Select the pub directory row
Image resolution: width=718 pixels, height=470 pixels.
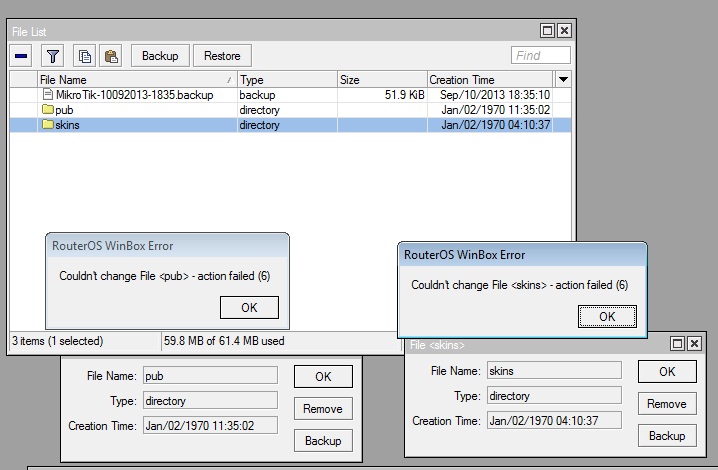pyautogui.click(x=290, y=110)
